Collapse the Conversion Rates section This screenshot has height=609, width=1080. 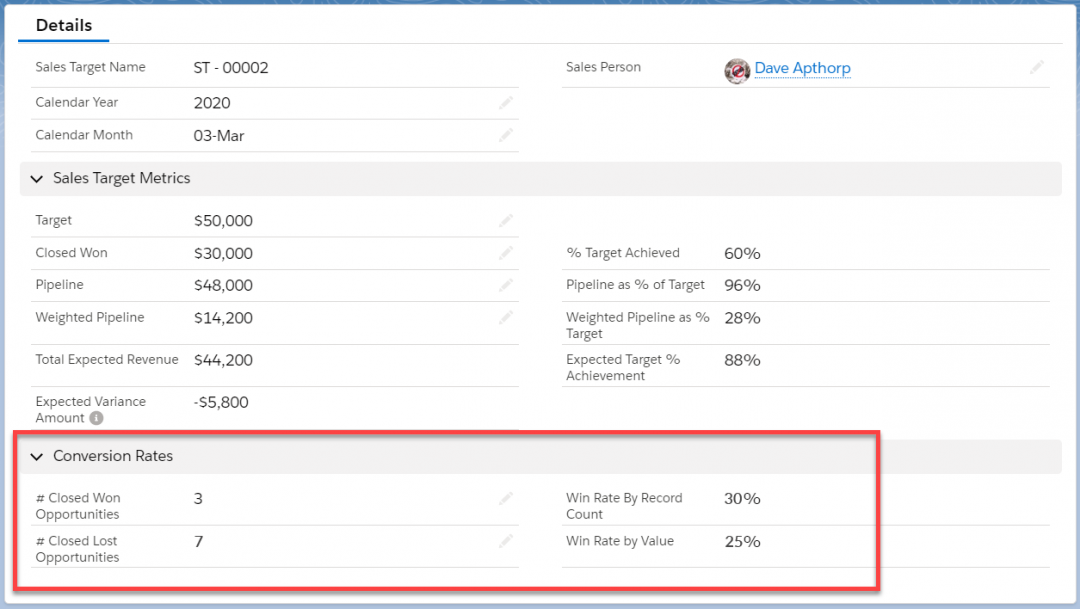click(37, 456)
